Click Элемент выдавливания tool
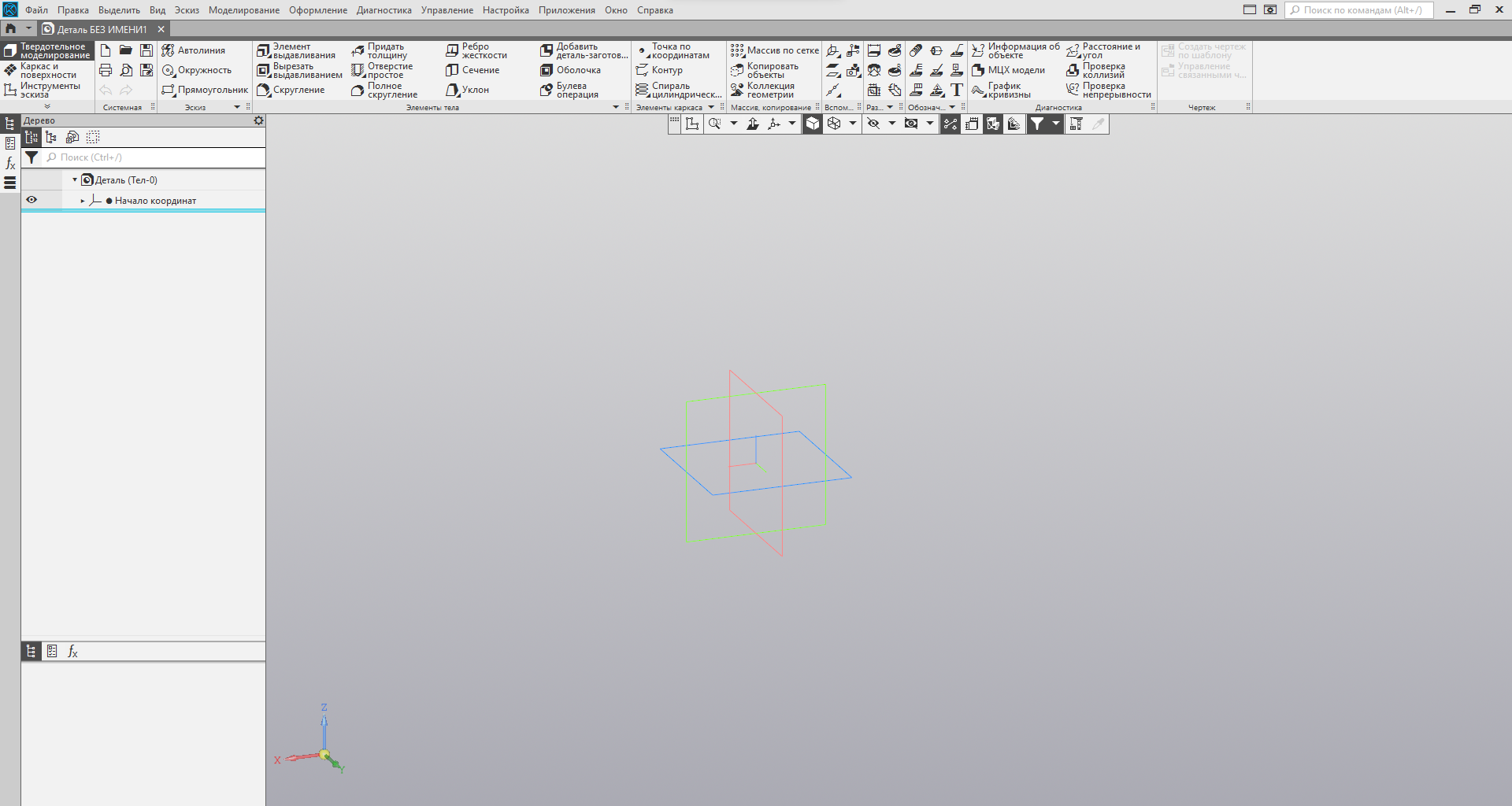This screenshot has width=1512, height=806. coord(296,50)
